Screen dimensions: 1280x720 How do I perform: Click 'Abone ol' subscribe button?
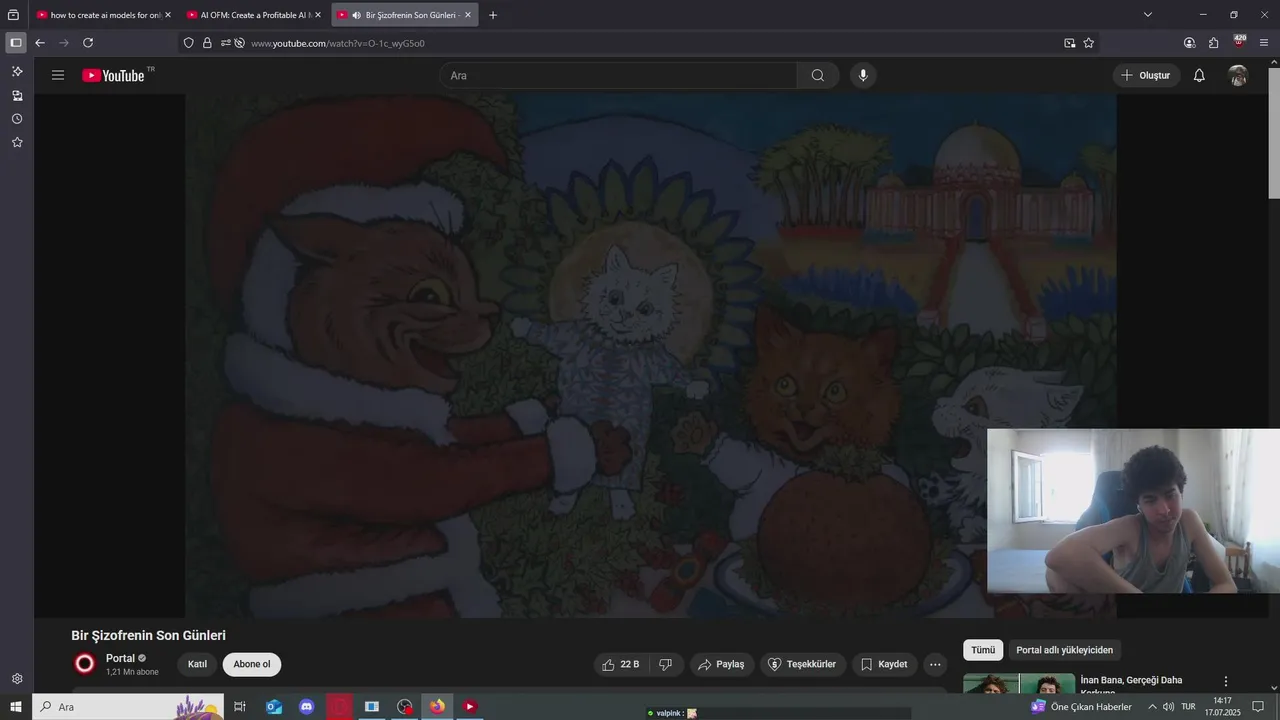[252, 664]
